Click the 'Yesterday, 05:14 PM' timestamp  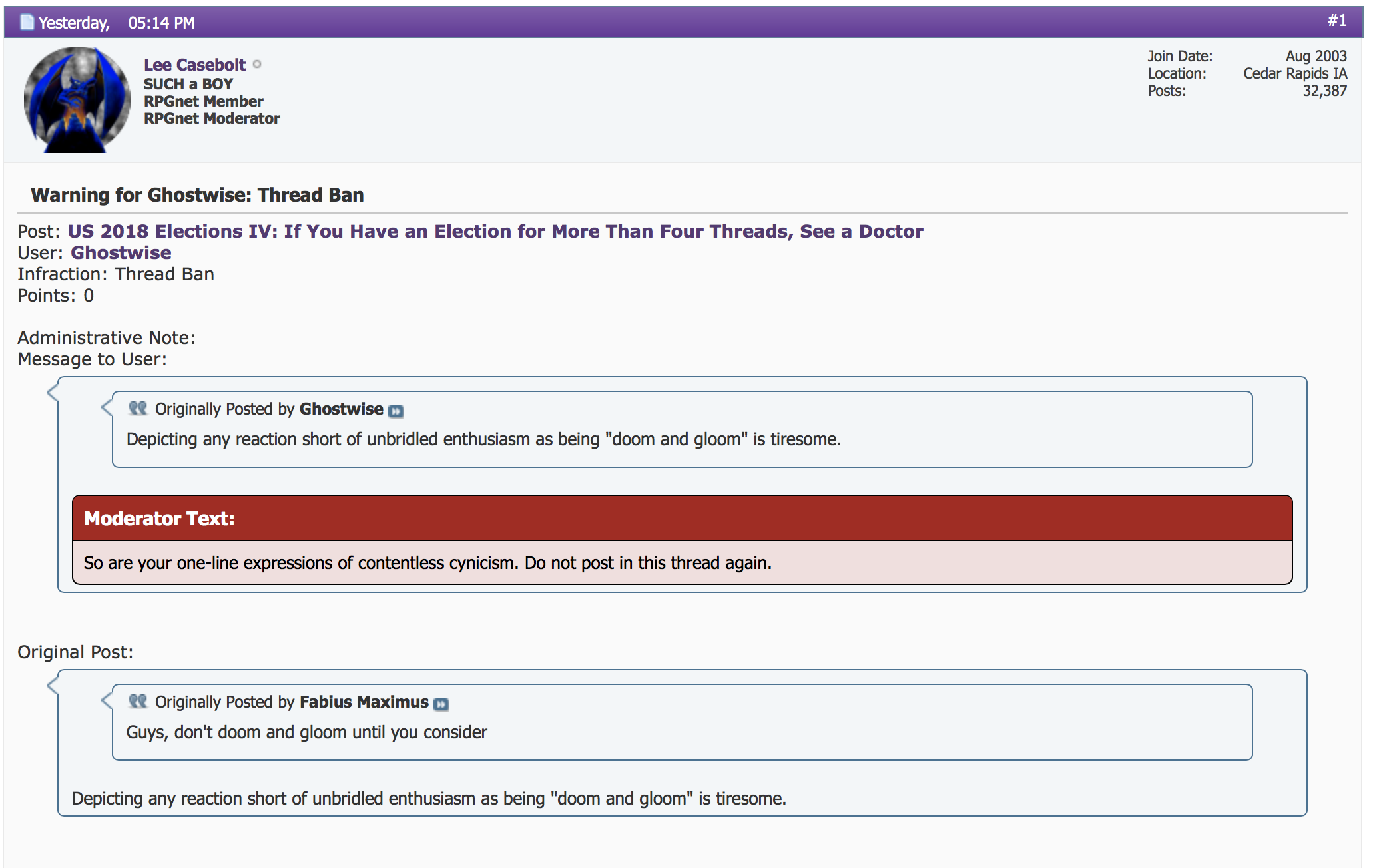(x=117, y=23)
